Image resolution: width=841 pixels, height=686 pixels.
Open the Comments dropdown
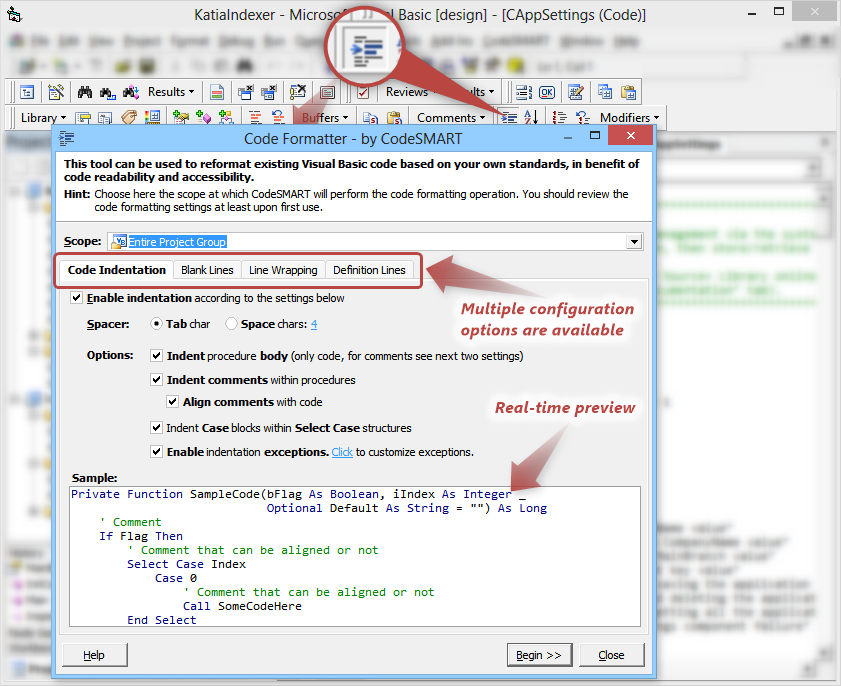pos(451,117)
